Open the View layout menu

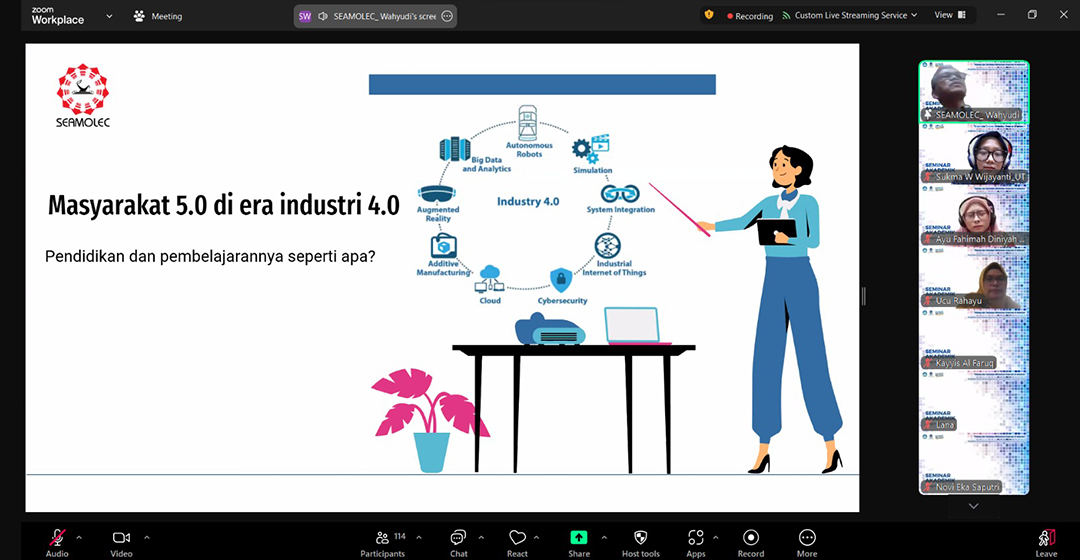(950, 15)
